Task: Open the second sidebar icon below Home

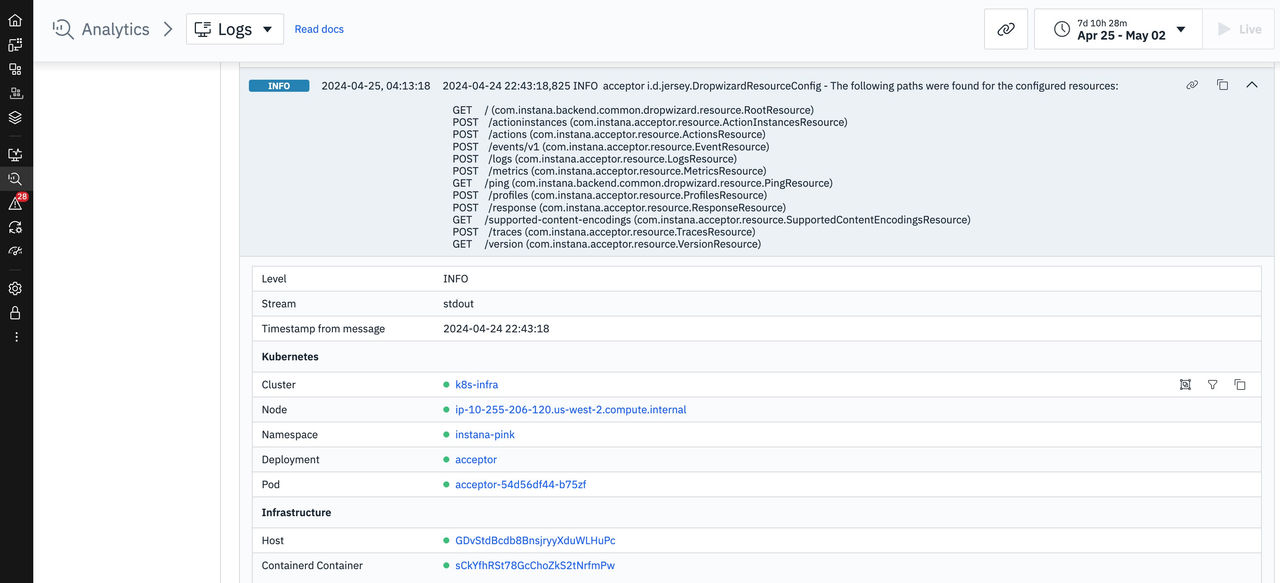Action: (x=15, y=45)
